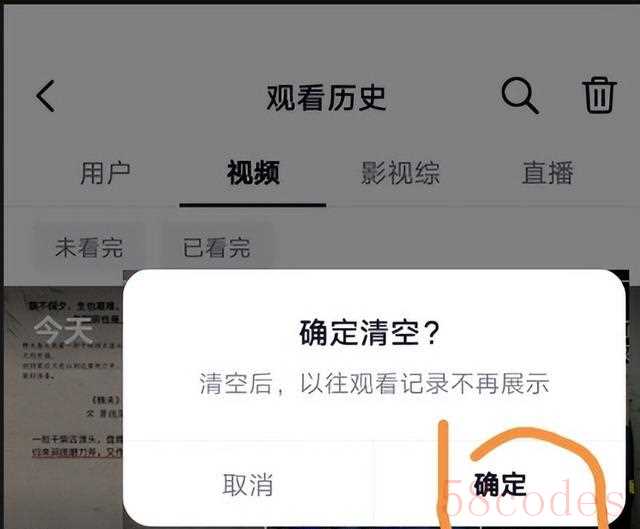Tap the 确定清空？ dialog heading
This screenshot has width=640, height=529.
tap(370, 333)
